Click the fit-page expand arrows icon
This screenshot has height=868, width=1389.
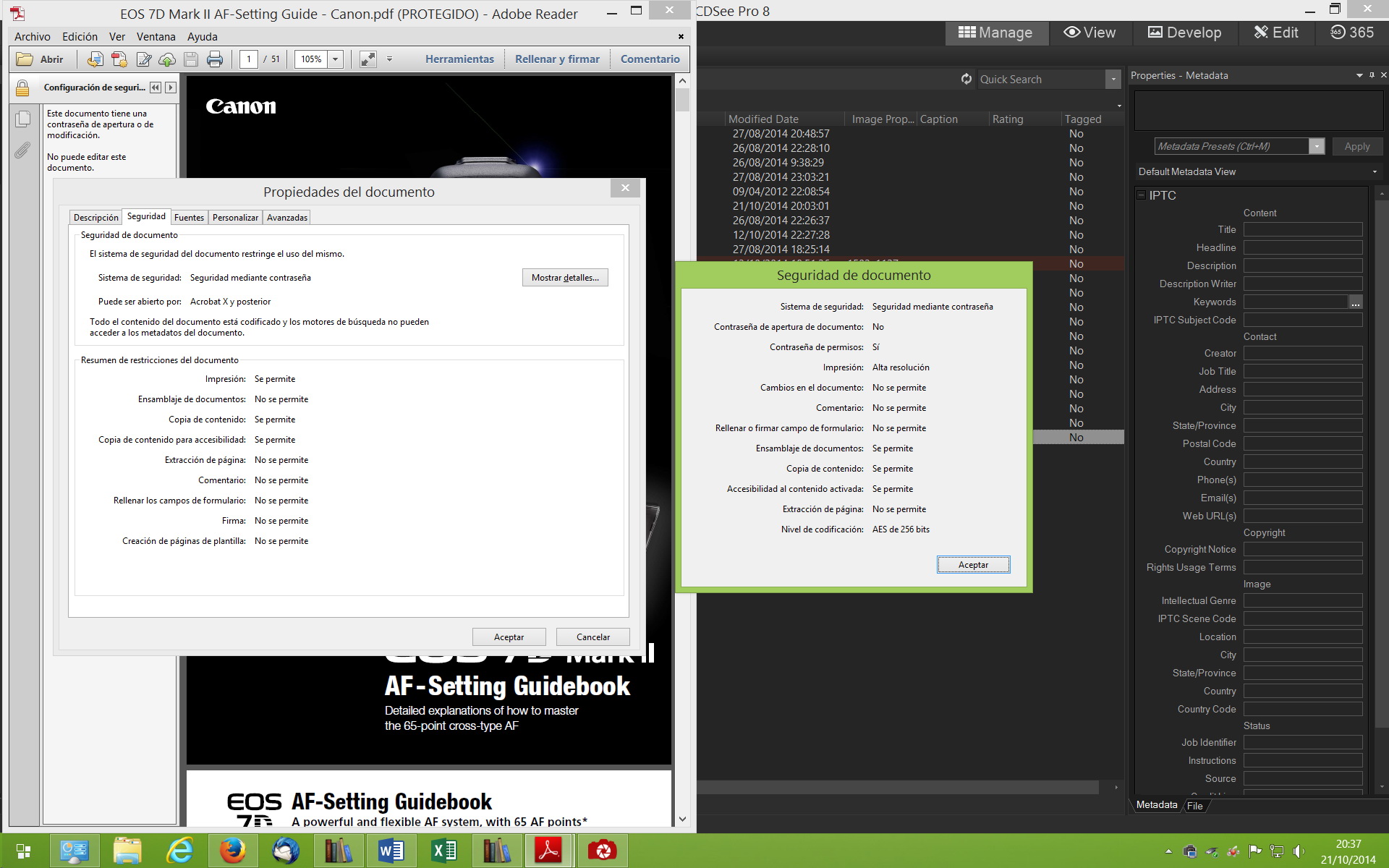[x=368, y=59]
